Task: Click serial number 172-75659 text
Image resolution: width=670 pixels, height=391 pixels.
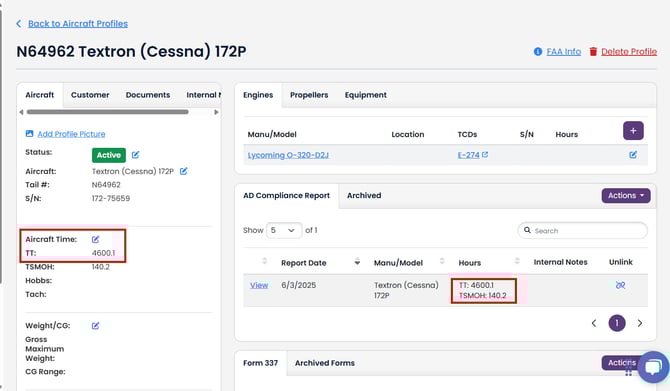Action: (111, 198)
